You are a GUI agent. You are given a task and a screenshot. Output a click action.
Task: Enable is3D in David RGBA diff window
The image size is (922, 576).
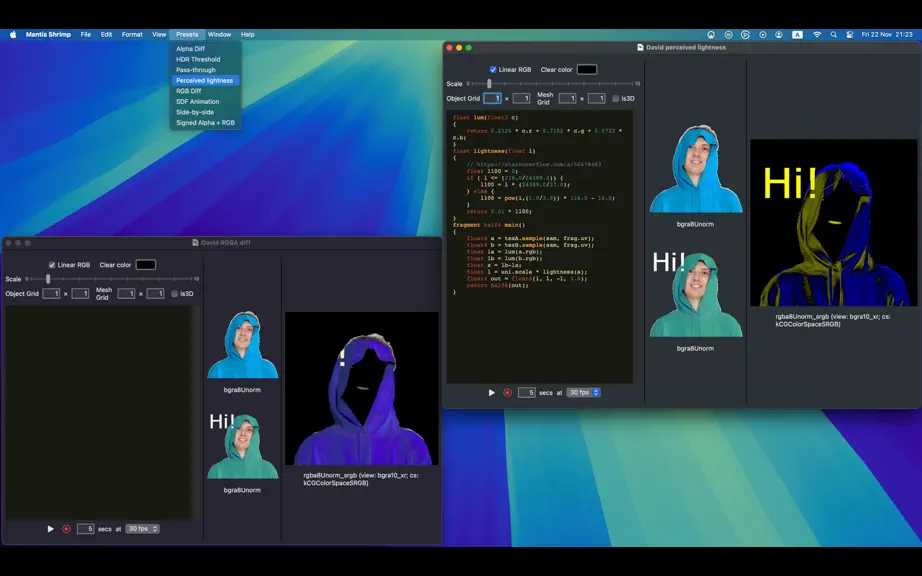click(175, 294)
